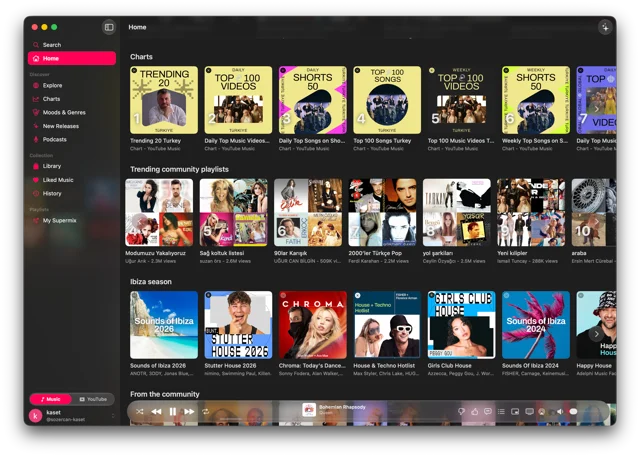The height and width of the screenshot is (457, 640).
Task: Open the AirPlay output selector
Action: tap(542, 412)
